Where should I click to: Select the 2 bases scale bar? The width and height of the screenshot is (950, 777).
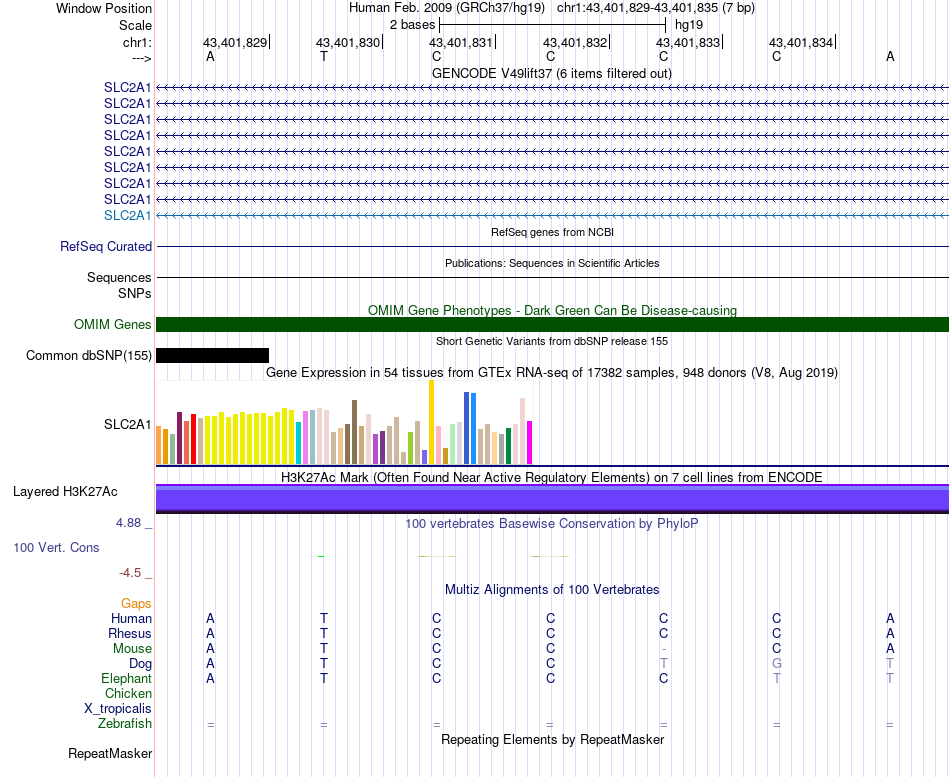553,25
